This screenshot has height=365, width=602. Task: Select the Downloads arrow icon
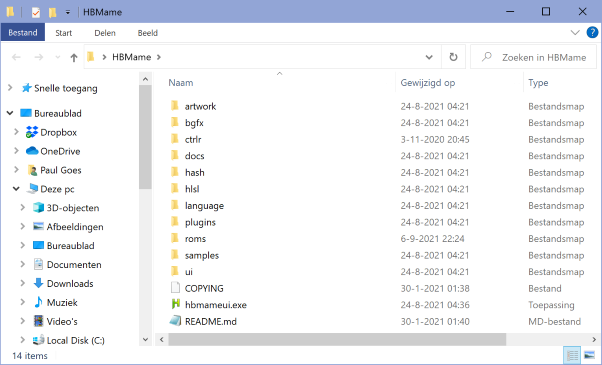point(38,284)
